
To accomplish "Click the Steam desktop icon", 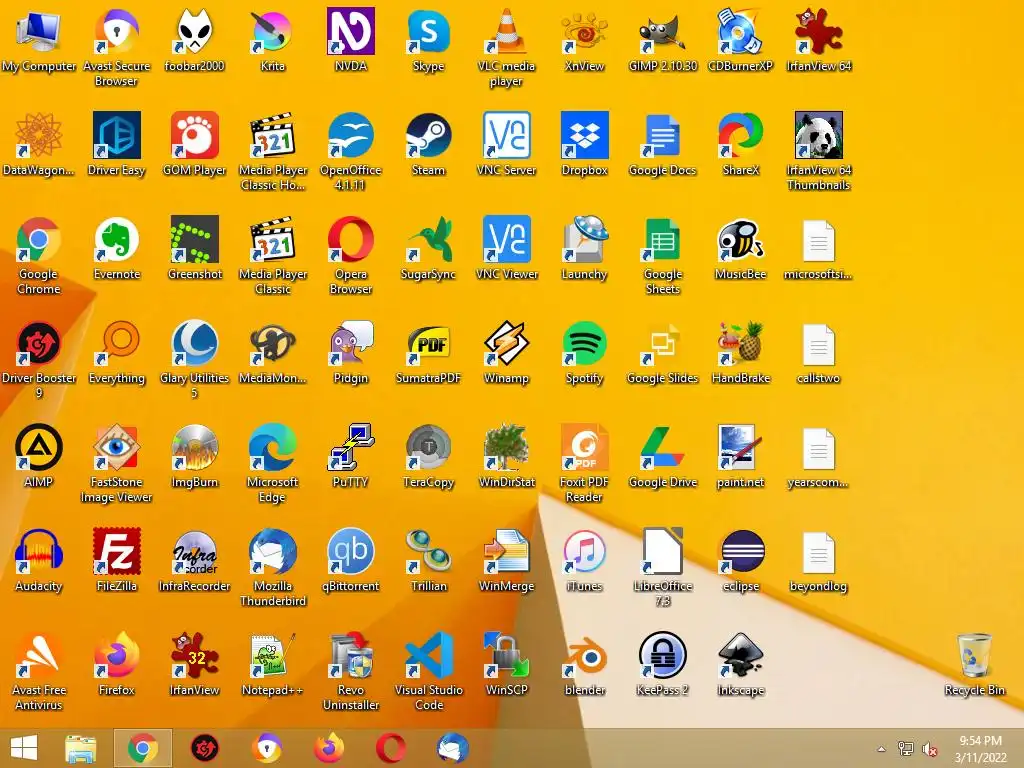I will pos(428,144).
